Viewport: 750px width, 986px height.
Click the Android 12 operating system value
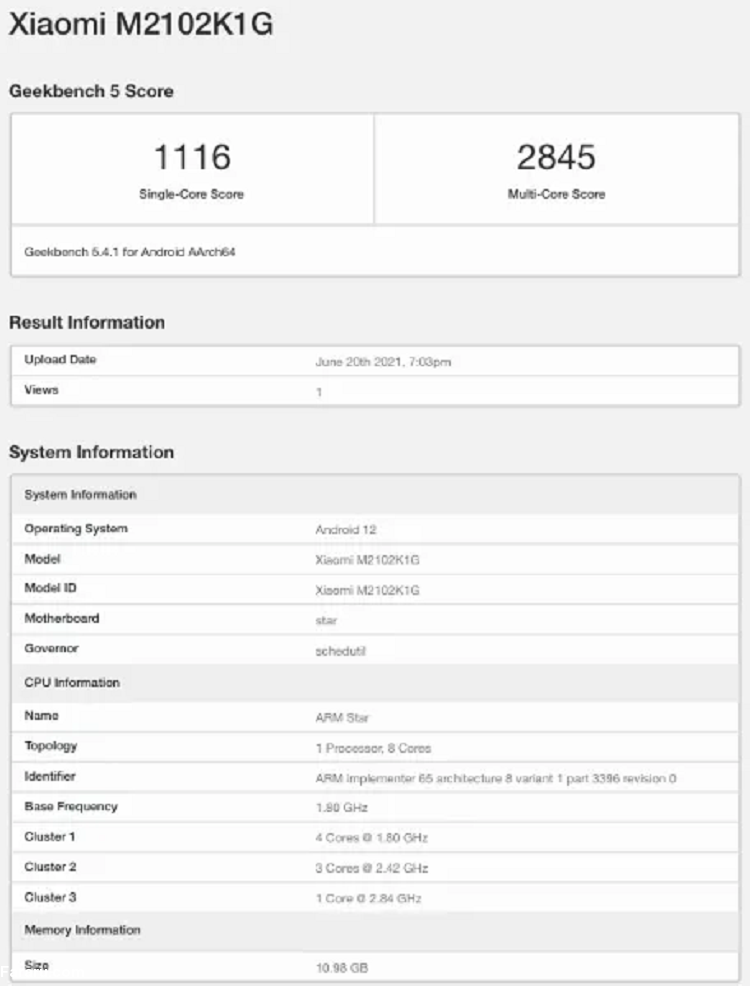click(345, 530)
